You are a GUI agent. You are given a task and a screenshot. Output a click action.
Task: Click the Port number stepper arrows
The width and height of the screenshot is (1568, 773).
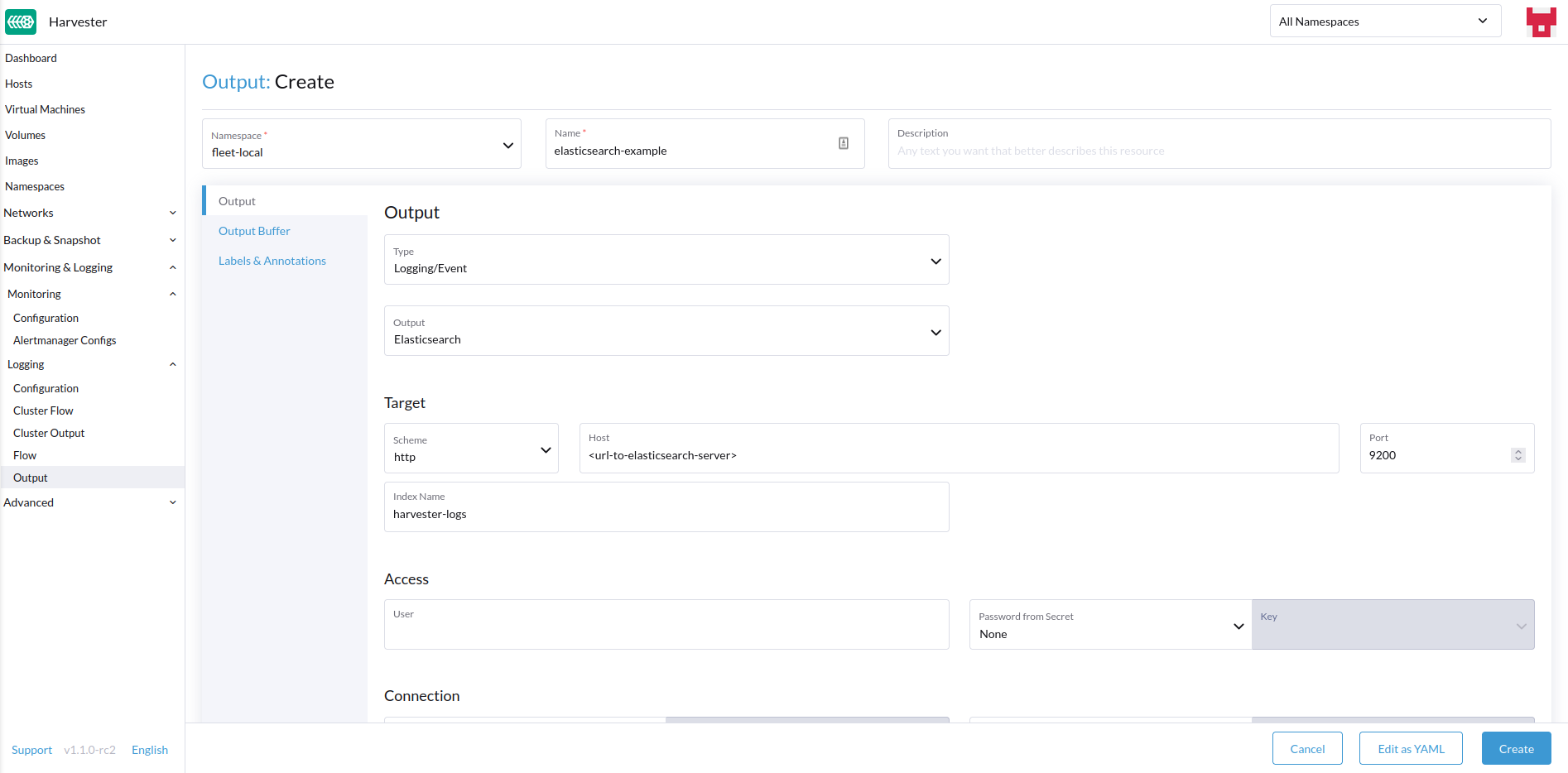pos(1517,455)
